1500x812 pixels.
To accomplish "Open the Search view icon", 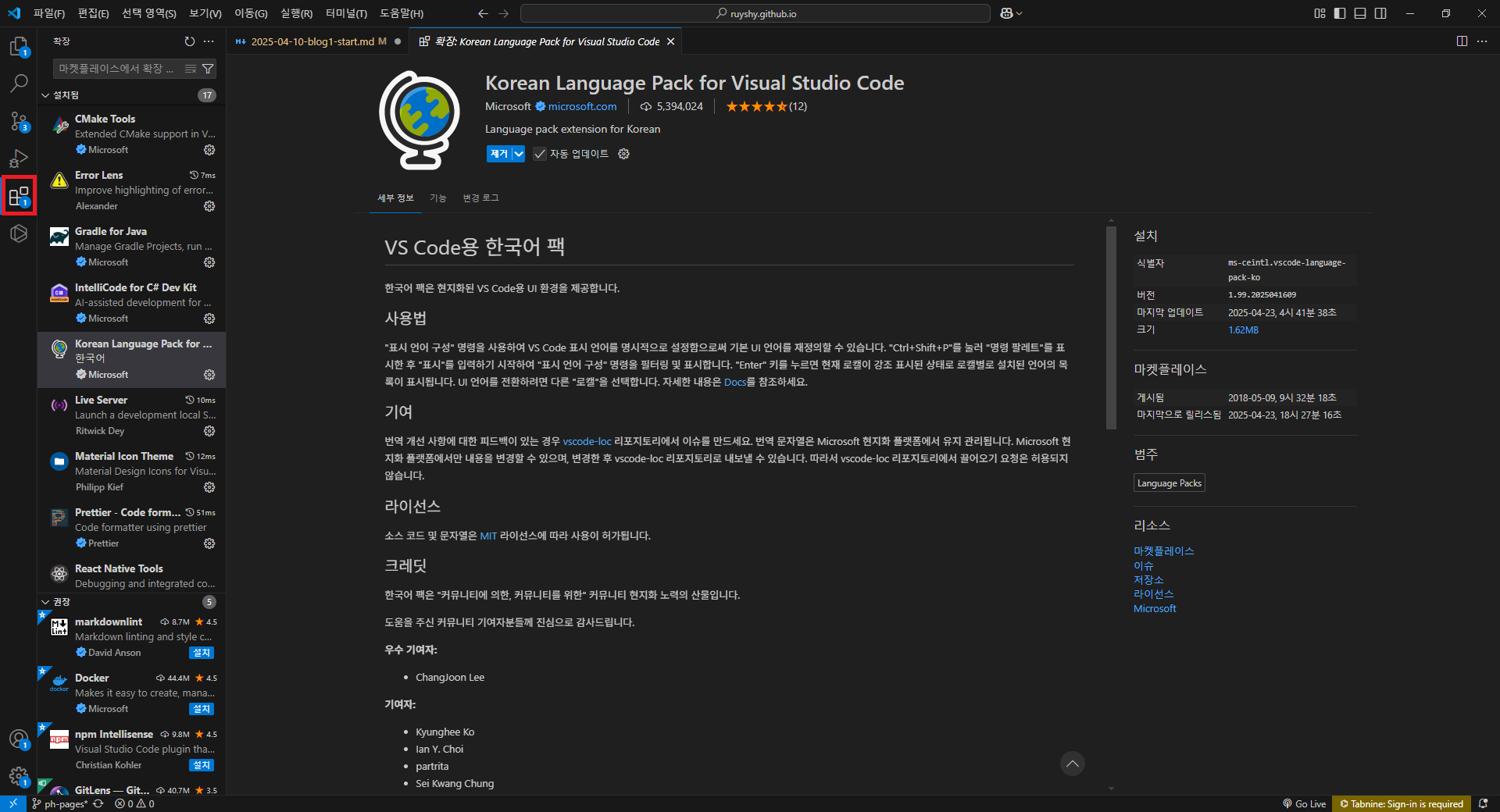I will pyautogui.click(x=19, y=83).
